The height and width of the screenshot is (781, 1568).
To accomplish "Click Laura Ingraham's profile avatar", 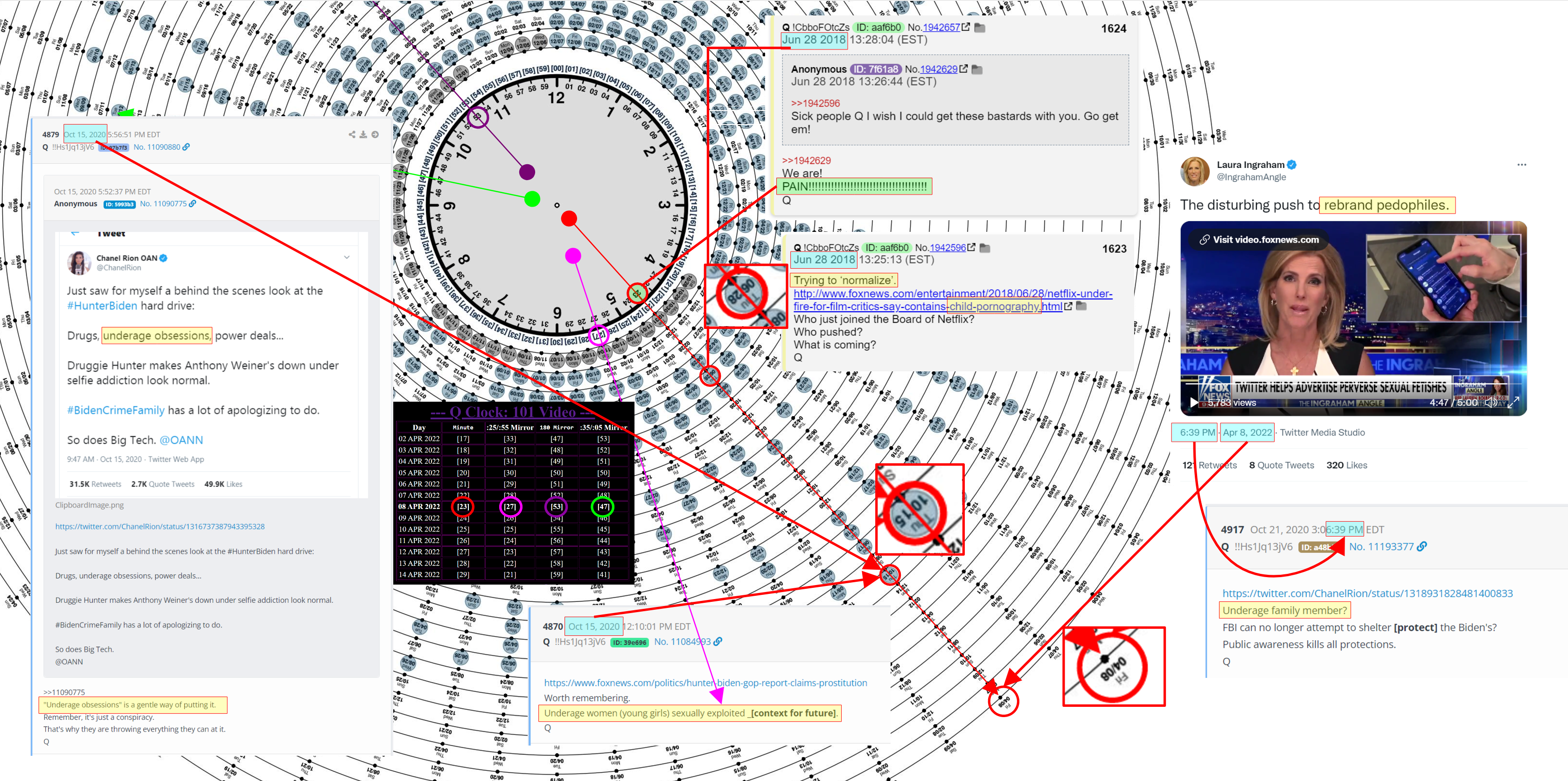I will click(x=1194, y=171).
